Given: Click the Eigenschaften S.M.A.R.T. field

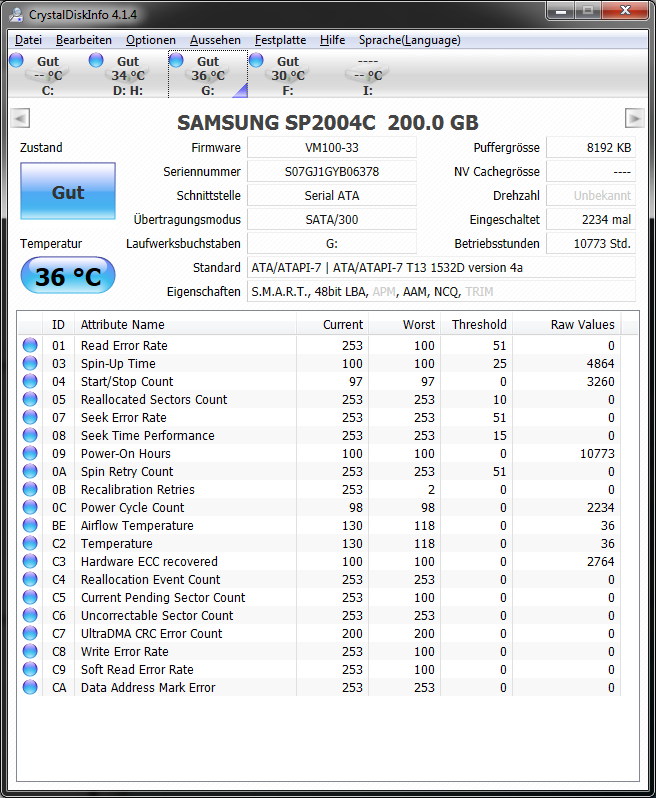Looking at the screenshot, I should 441,292.
